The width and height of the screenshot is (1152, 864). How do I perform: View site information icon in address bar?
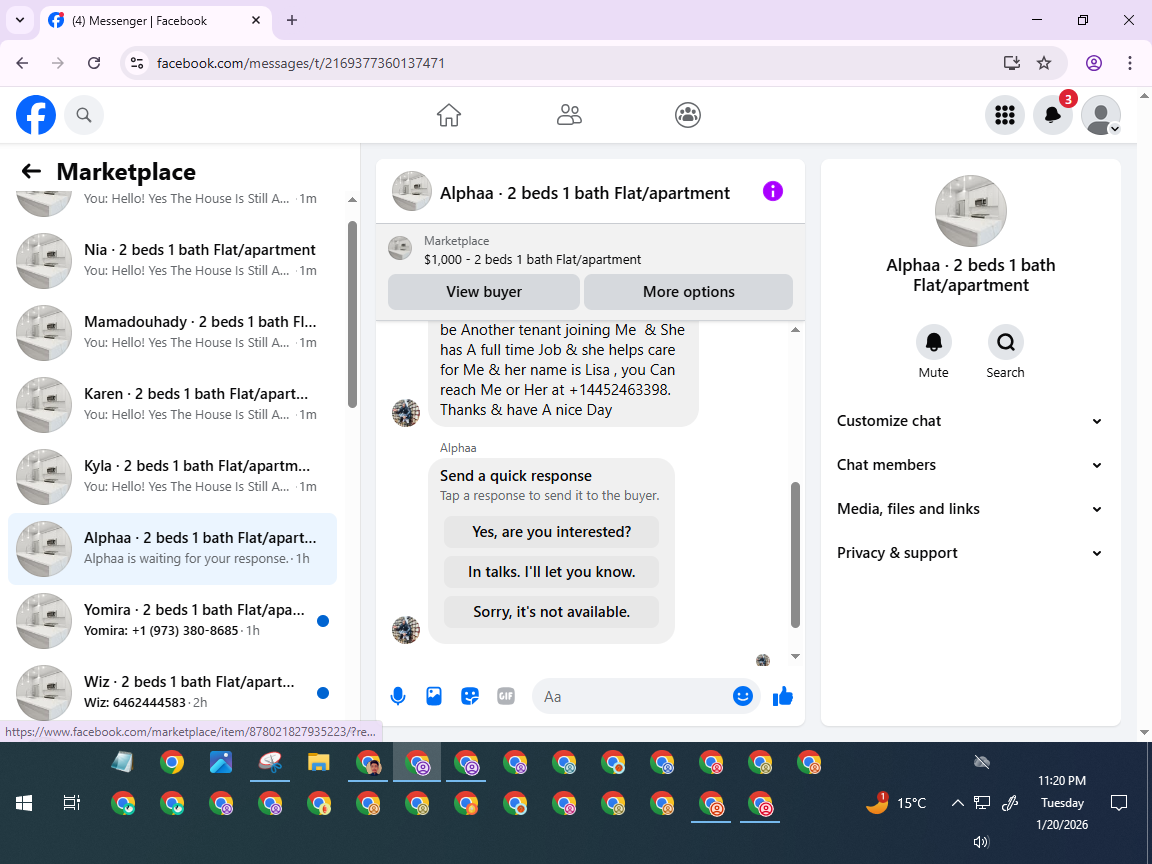coord(137,63)
